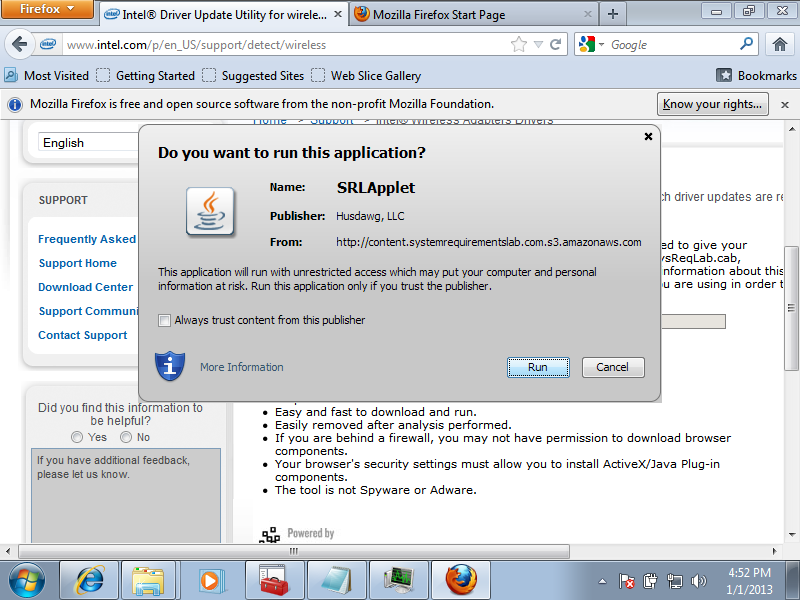Select Yes for helpful information
The width and height of the screenshot is (800, 600).
point(77,437)
